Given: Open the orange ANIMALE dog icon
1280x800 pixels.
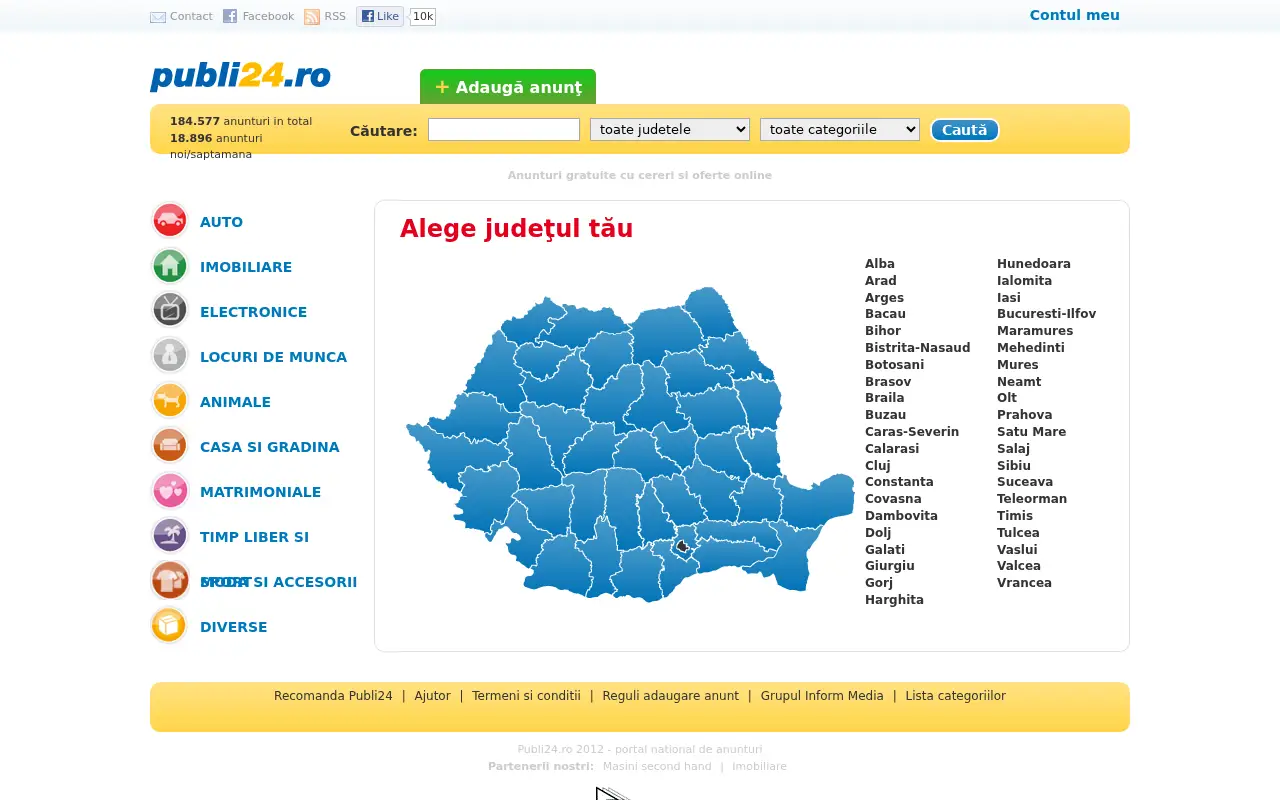Looking at the screenshot, I should tap(170, 400).
